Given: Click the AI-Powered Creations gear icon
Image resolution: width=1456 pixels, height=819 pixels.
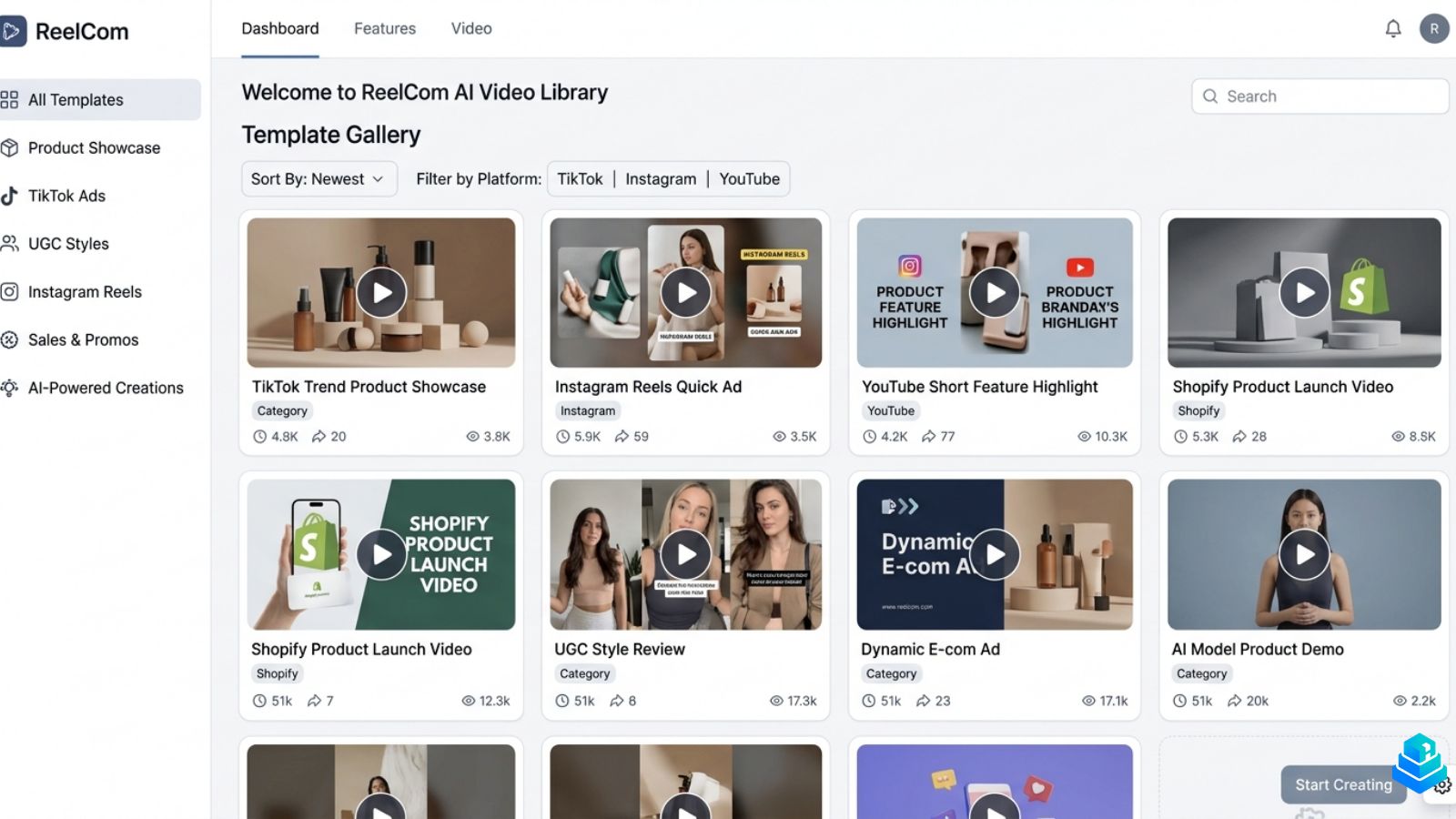Looking at the screenshot, I should (x=9, y=388).
